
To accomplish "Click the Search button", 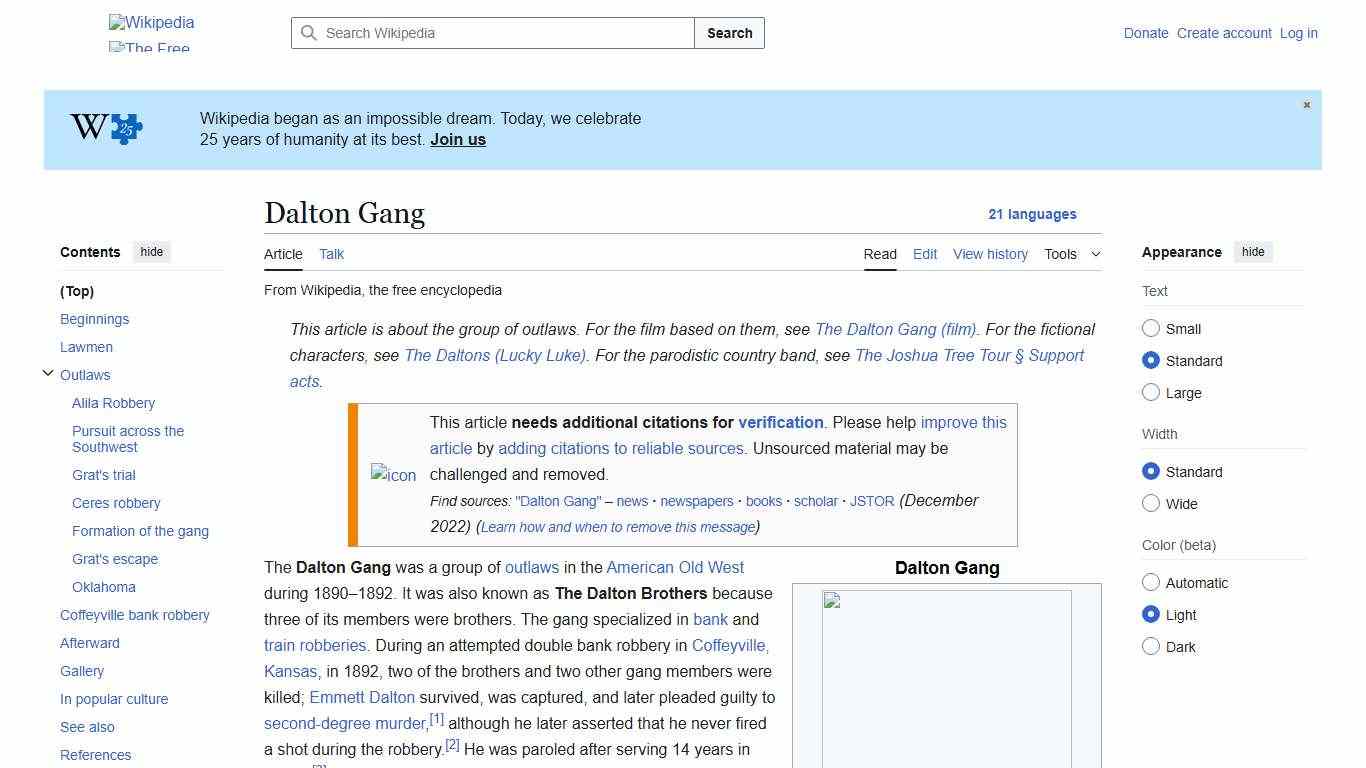I will pyautogui.click(x=729, y=33).
